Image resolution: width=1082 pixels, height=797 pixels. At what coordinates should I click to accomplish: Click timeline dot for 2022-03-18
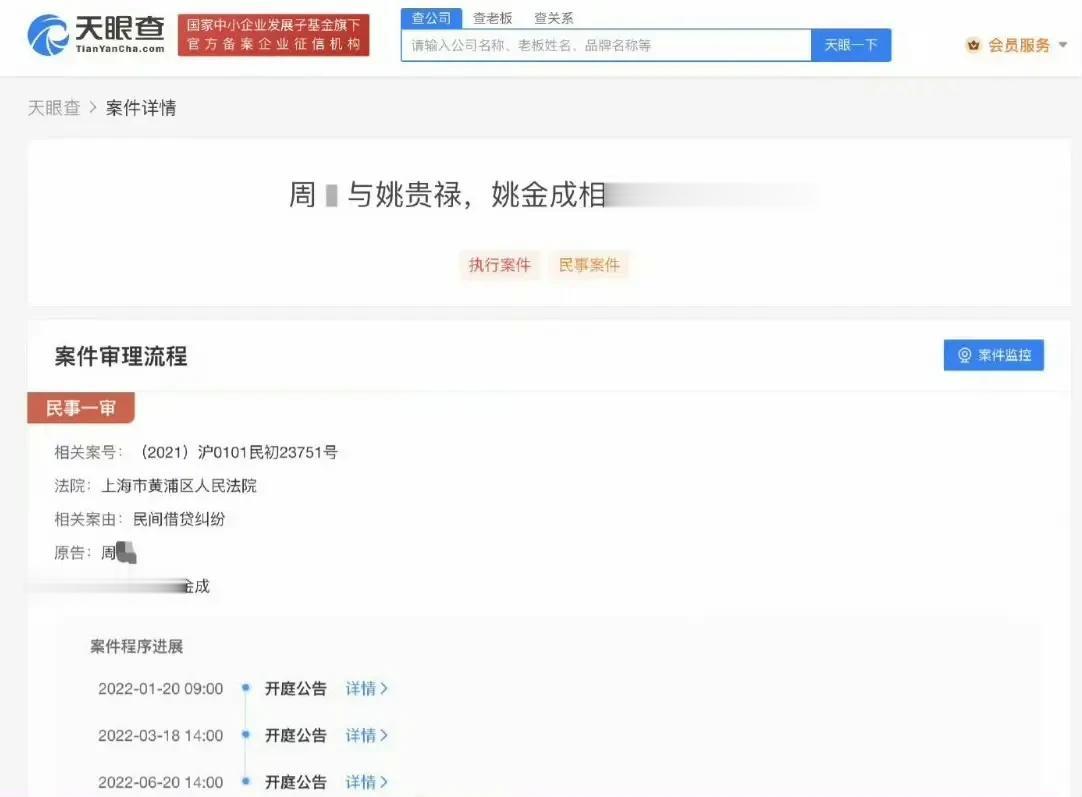point(246,734)
